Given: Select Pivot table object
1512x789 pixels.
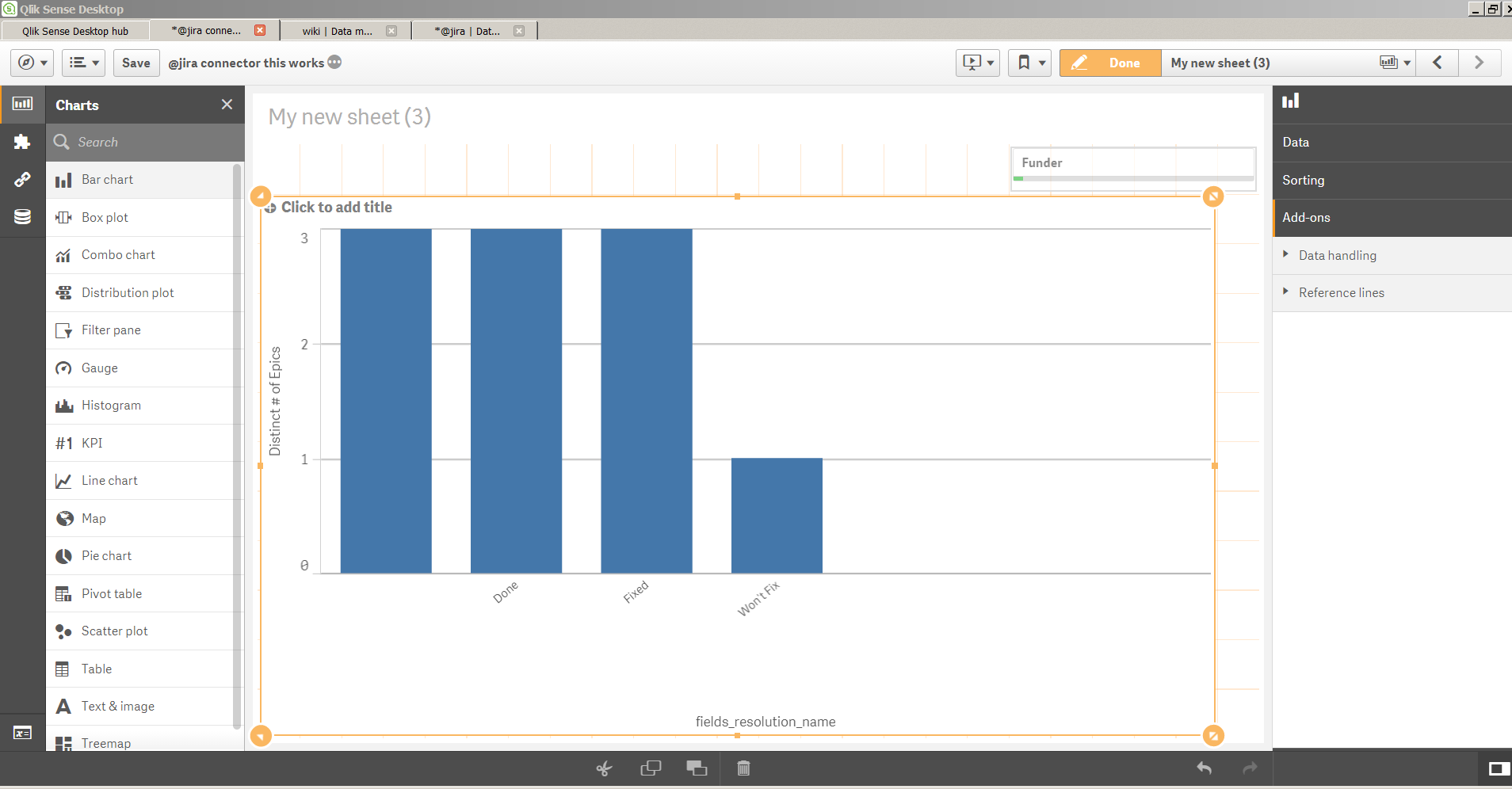Looking at the screenshot, I should (x=139, y=594).
